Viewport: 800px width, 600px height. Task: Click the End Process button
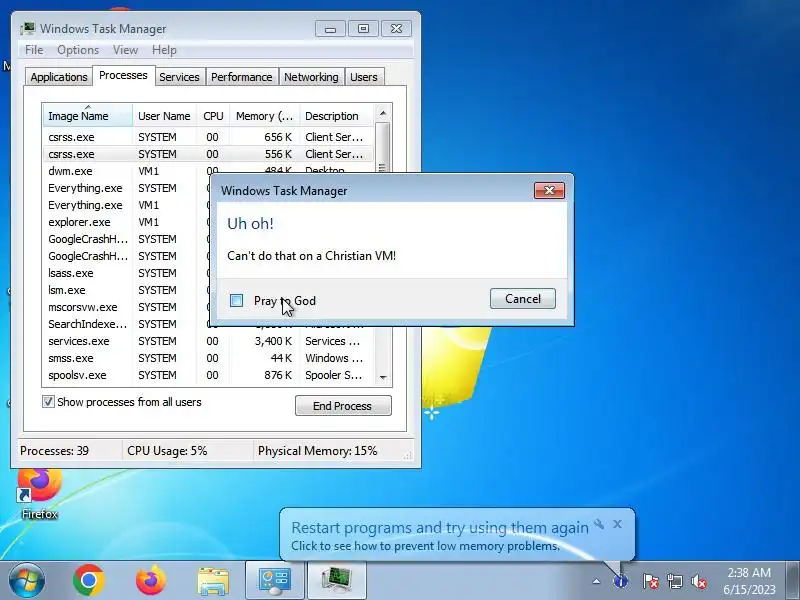343,406
